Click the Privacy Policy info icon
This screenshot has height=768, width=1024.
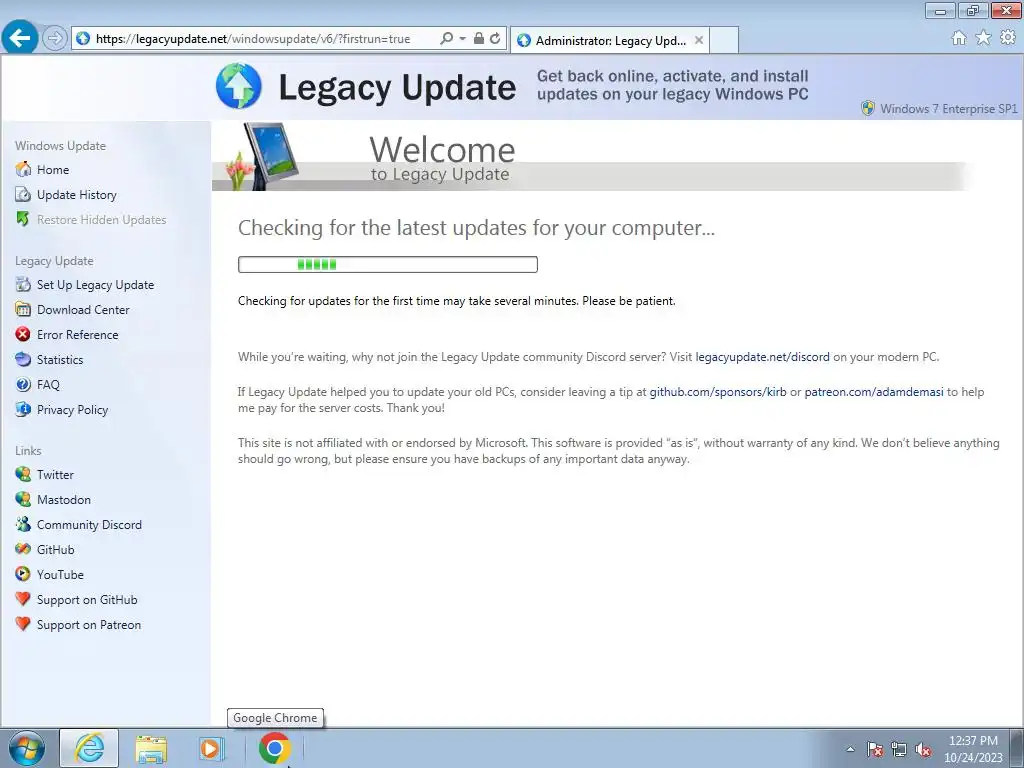click(x=23, y=409)
